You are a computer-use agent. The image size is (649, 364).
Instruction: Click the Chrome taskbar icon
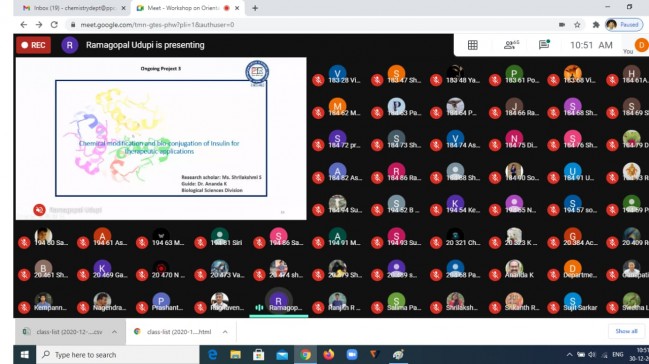point(305,354)
